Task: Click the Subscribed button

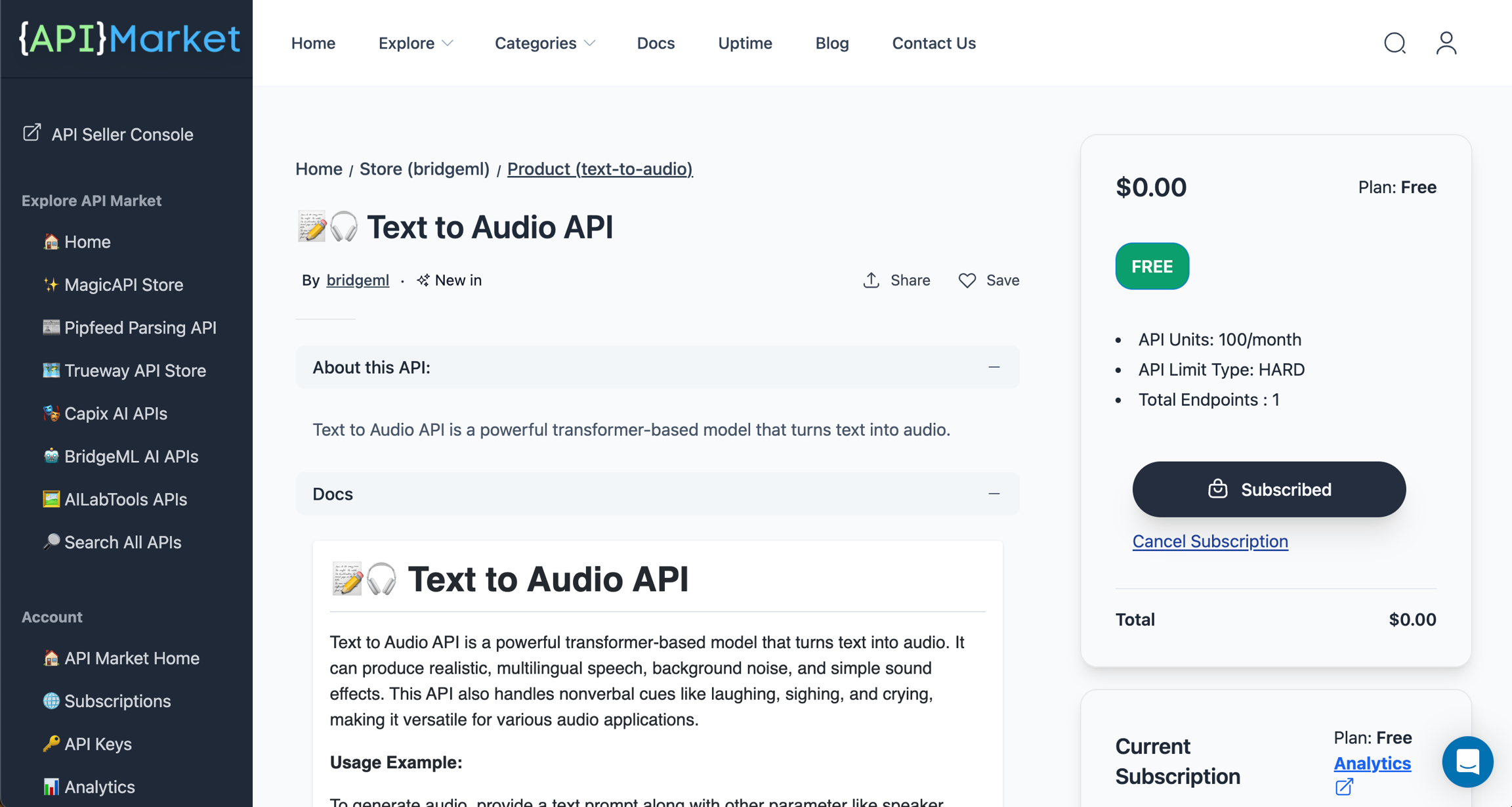Action: coord(1269,489)
